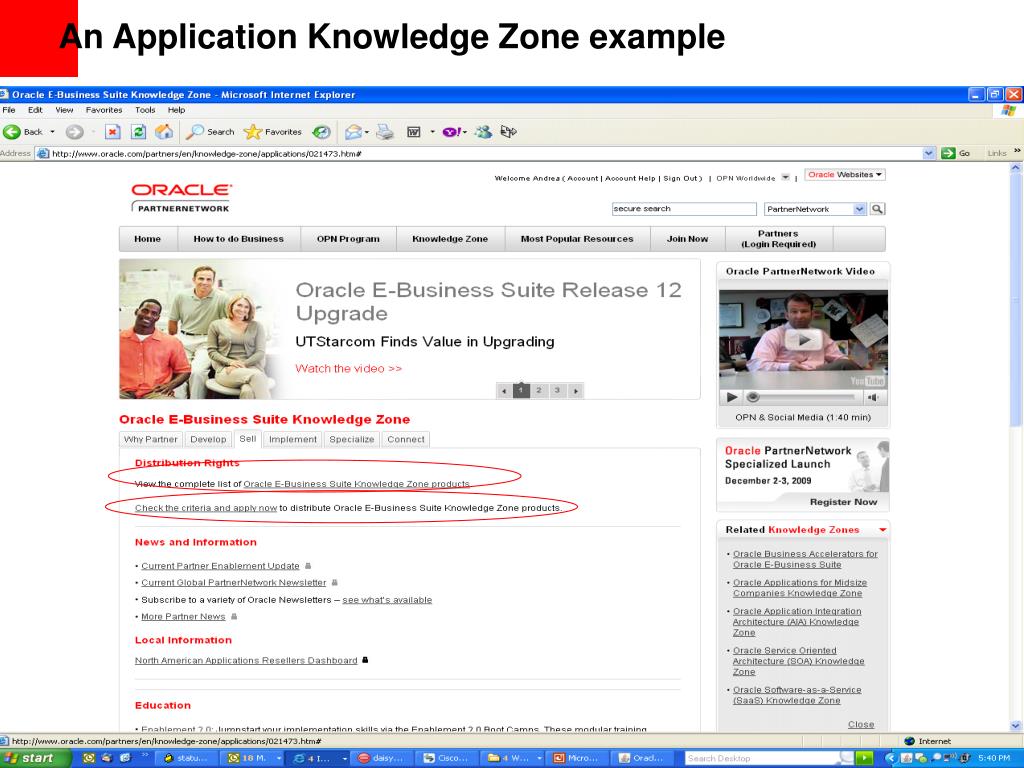Switch to the Develop tab

(208, 440)
